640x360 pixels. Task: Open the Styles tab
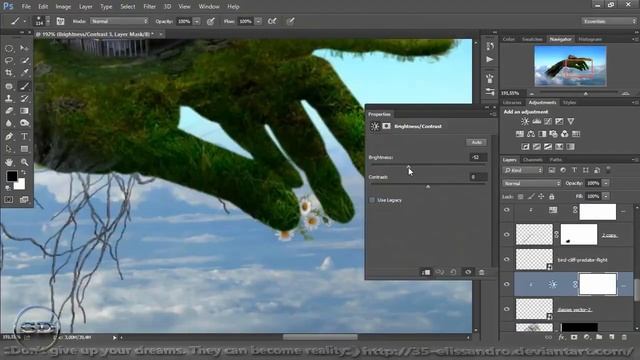click(x=569, y=102)
